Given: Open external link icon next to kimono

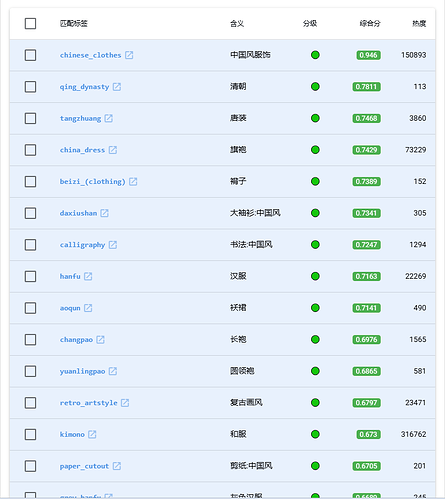Looking at the screenshot, I should coord(92,434).
